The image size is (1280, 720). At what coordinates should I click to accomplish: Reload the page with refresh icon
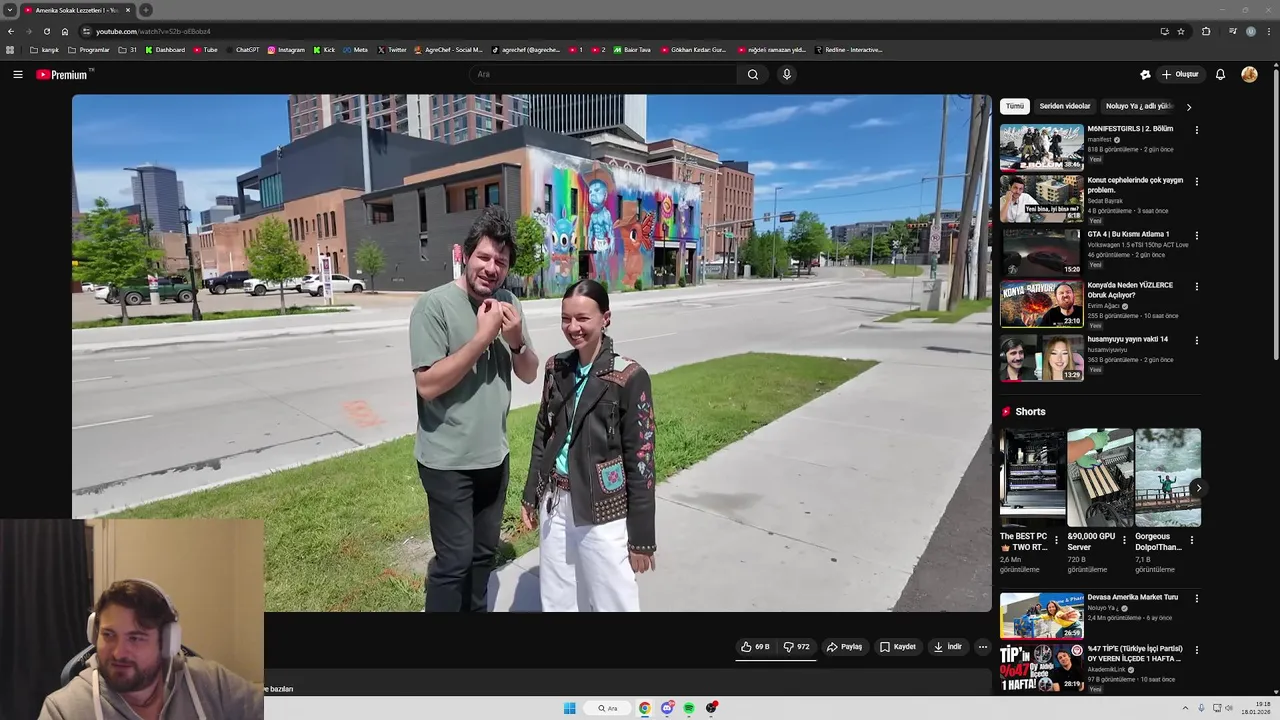pyautogui.click(x=47, y=31)
